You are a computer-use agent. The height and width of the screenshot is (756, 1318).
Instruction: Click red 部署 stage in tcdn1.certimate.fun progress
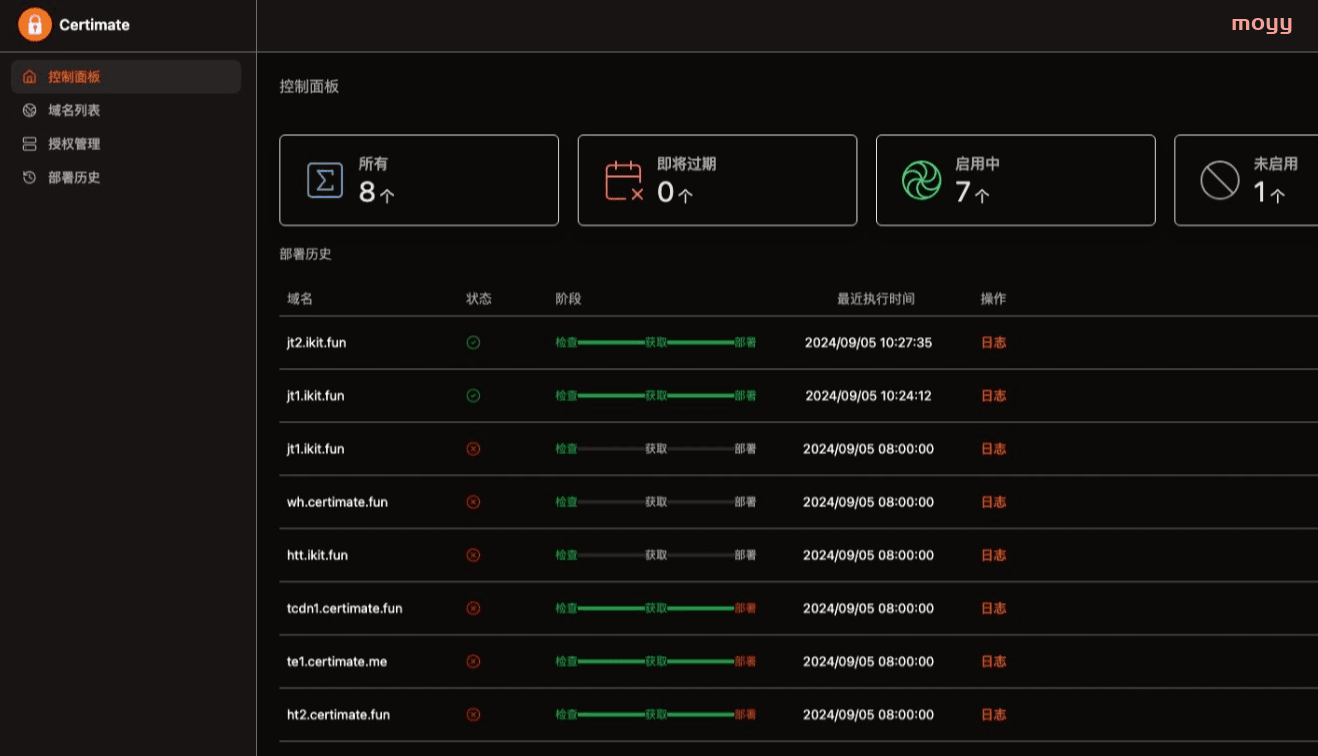click(745, 608)
